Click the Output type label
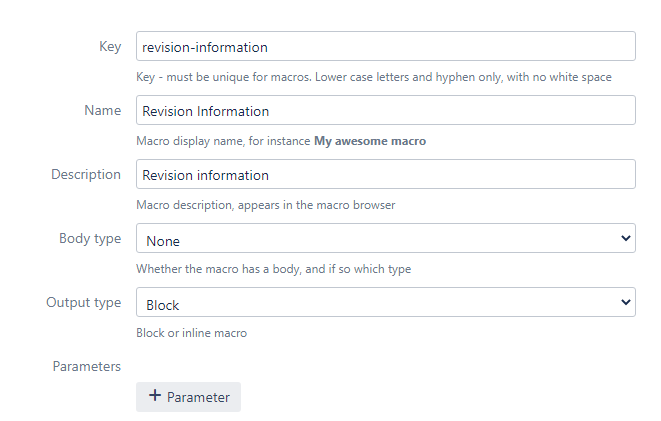 pyautogui.click(x=84, y=303)
